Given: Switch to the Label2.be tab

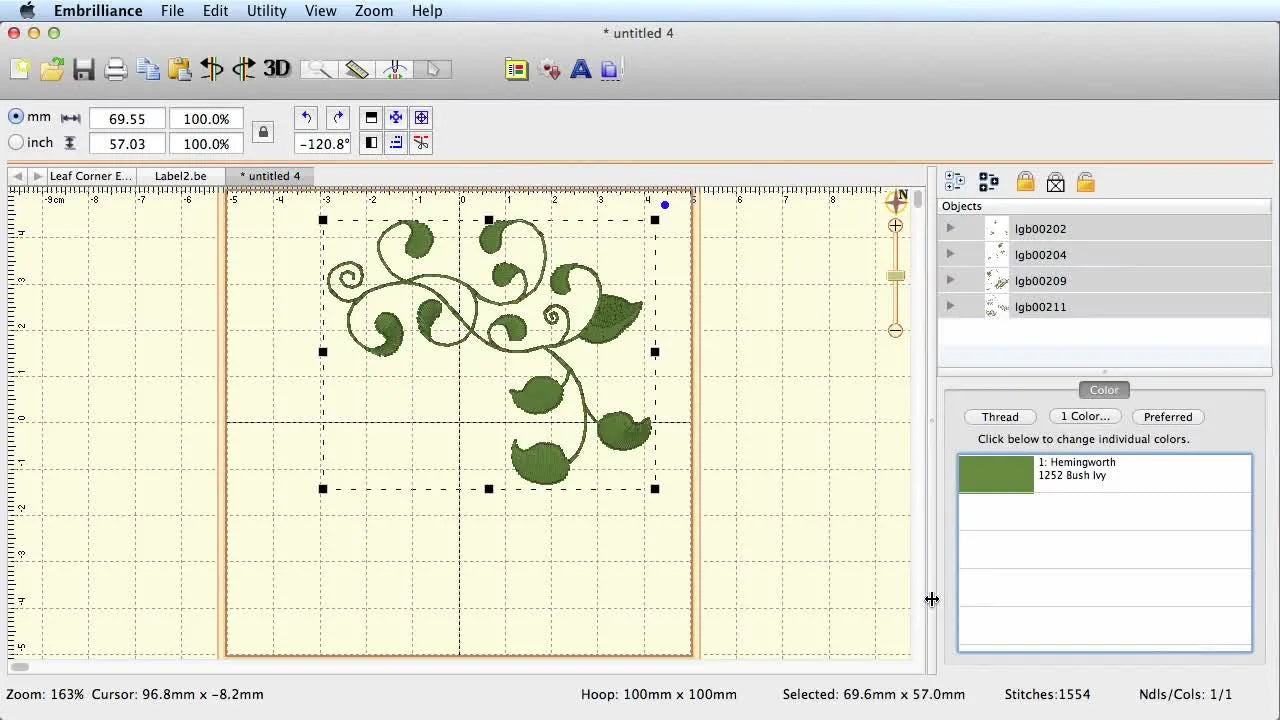Looking at the screenshot, I should 180,176.
